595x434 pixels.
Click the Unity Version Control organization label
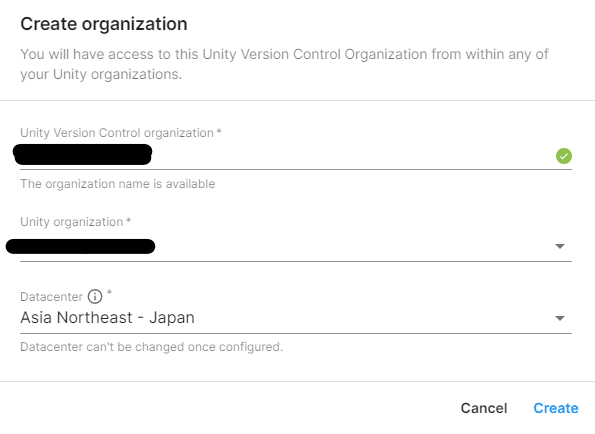(x=121, y=133)
